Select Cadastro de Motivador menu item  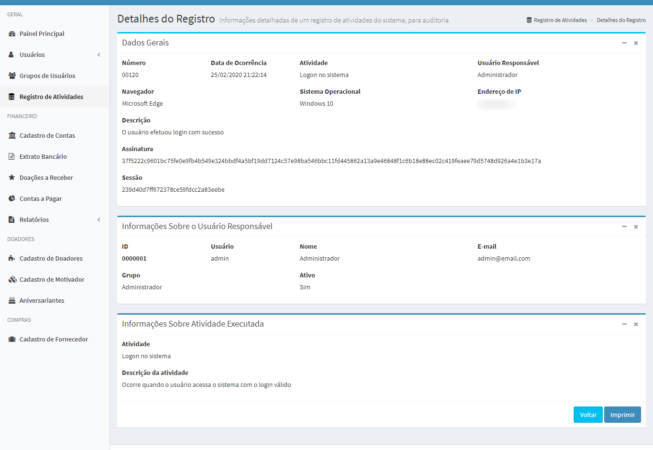(52, 279)
